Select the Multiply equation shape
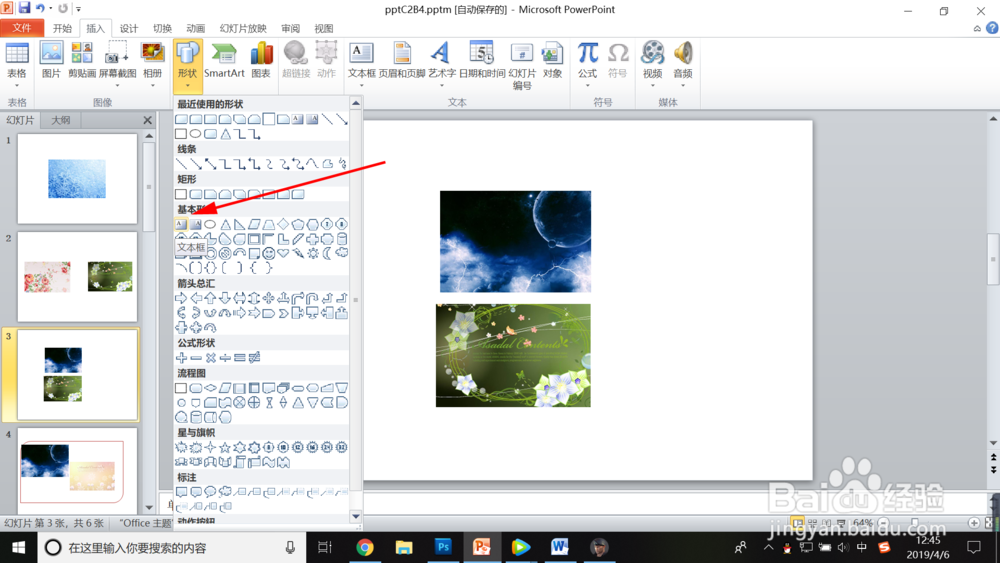The image size is (1000, 563). pyautogui.click(x=210, y=358)
